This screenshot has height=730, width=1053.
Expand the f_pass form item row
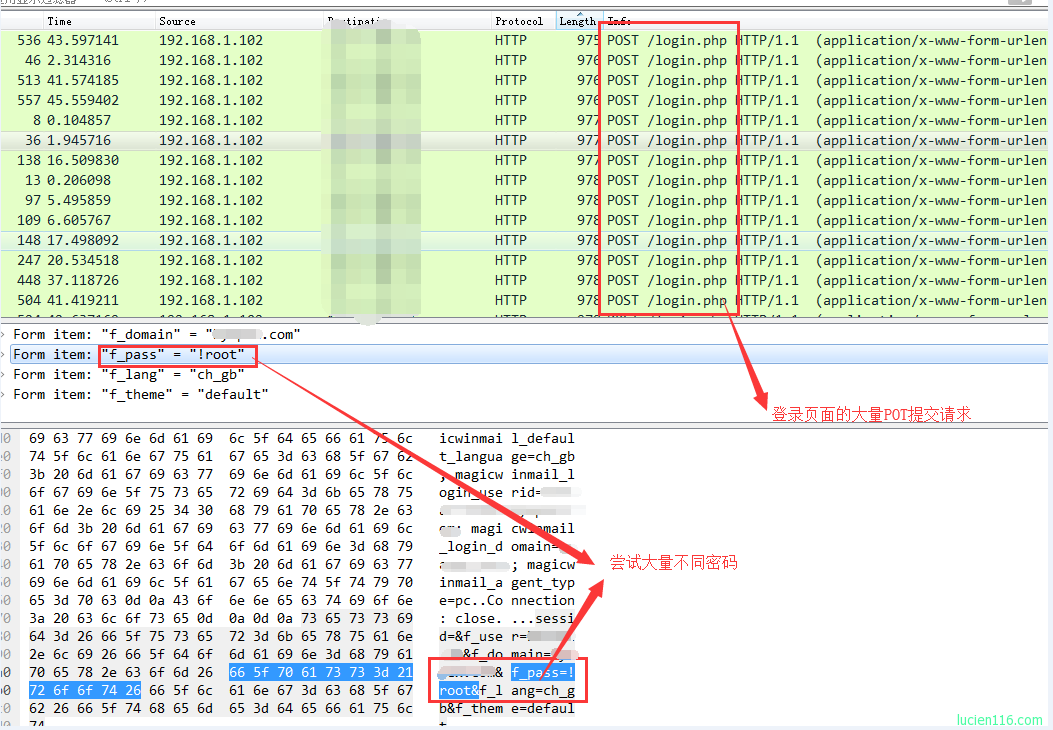4,355
